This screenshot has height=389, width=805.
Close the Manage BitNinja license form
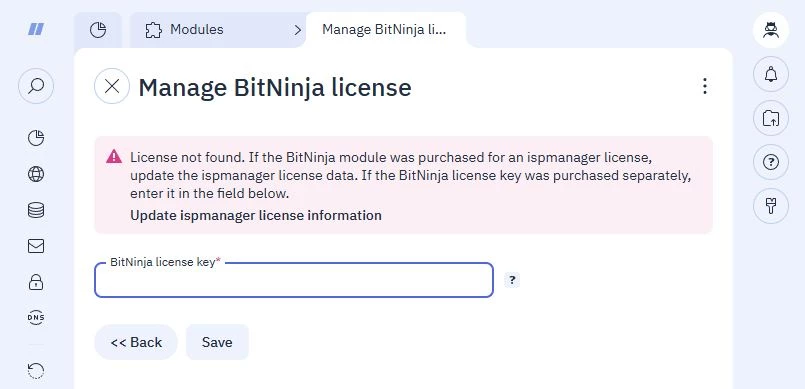coord(112,86)
